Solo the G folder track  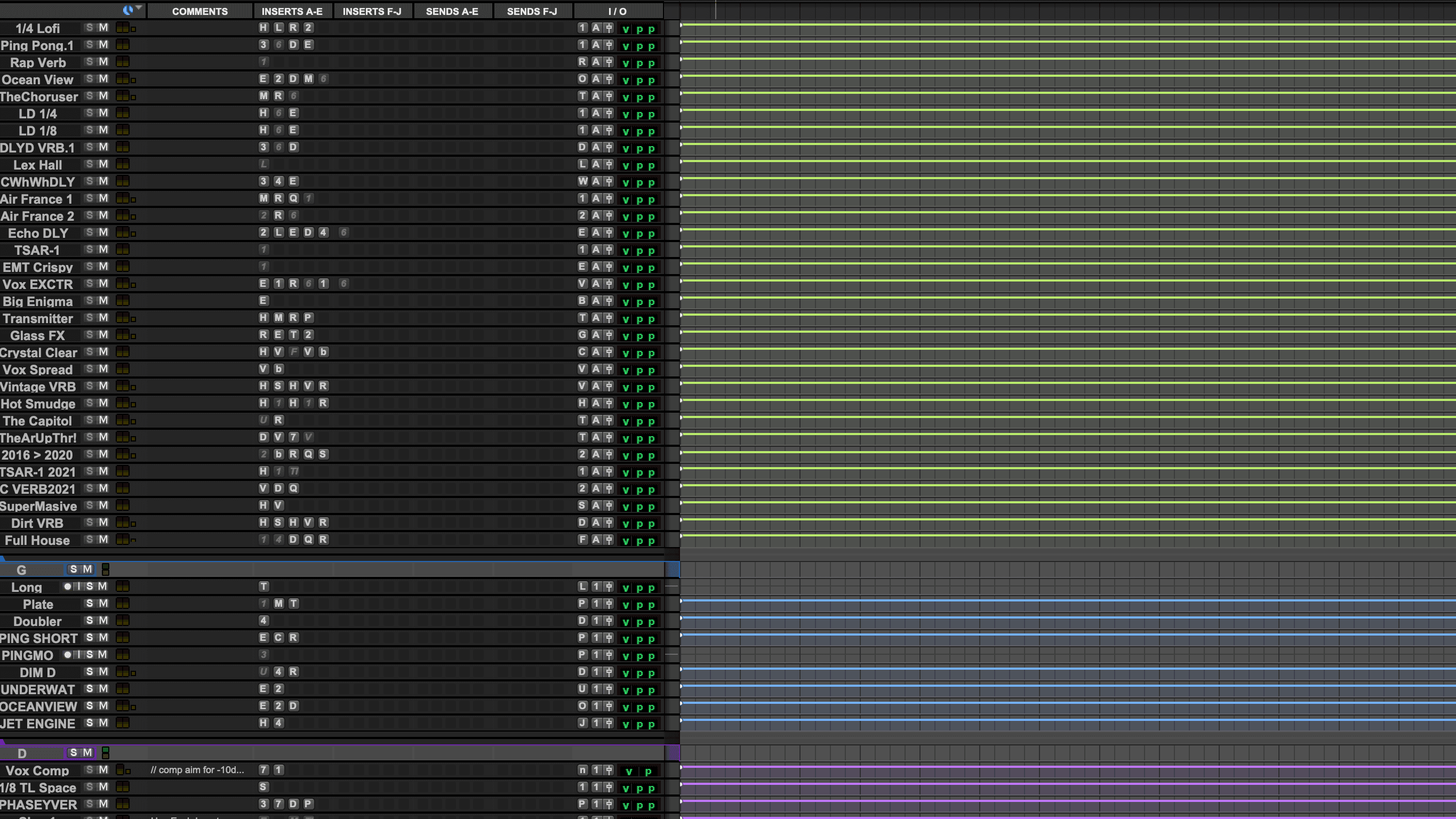coord(74,569)
